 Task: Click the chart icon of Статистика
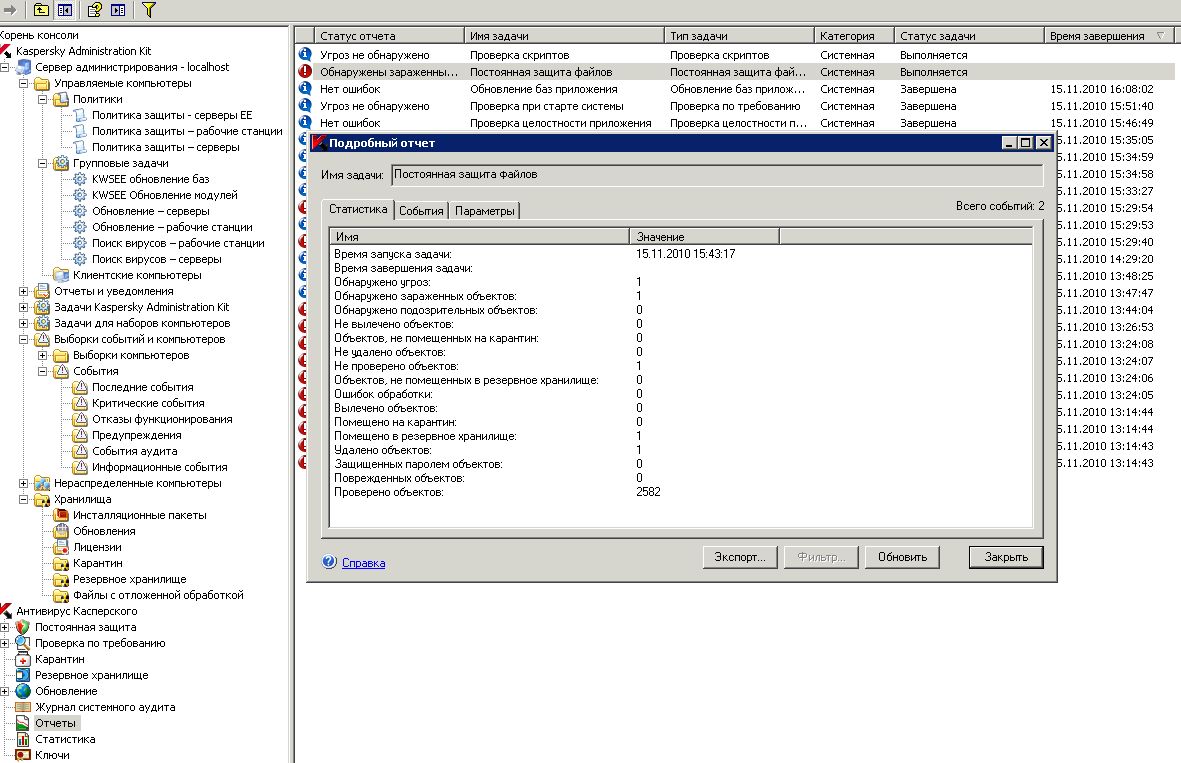pyautogui.click(x=23, y=740)
